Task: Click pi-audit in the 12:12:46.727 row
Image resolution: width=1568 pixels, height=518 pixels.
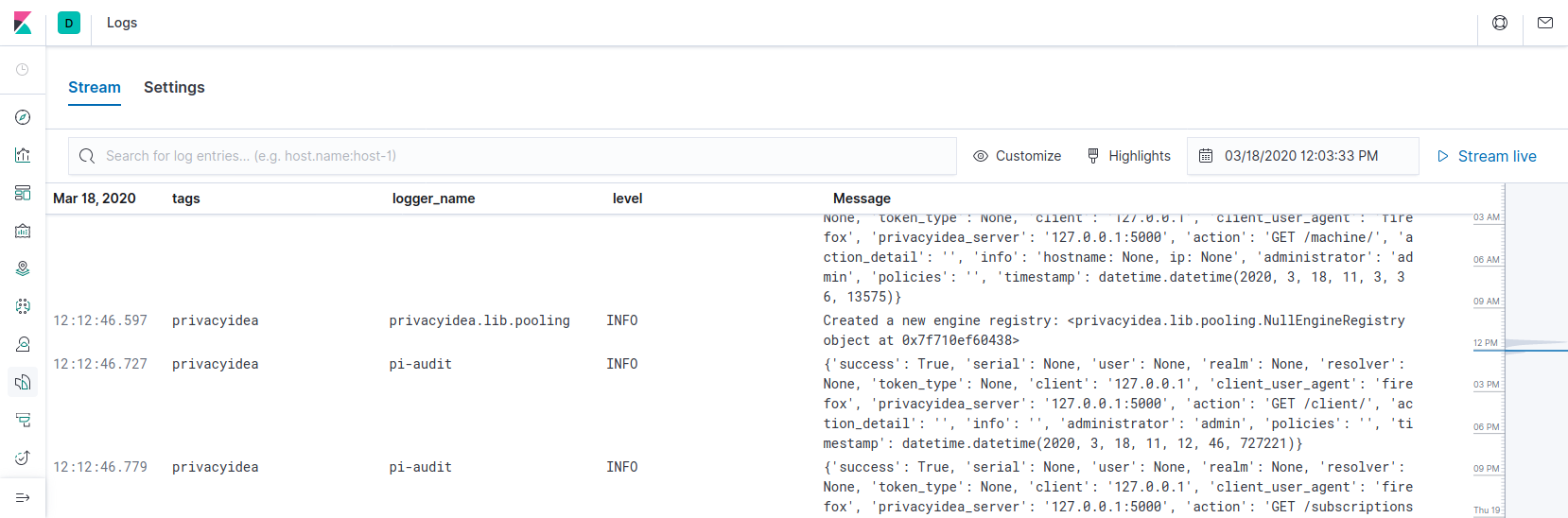Action: tap(421, 364)
